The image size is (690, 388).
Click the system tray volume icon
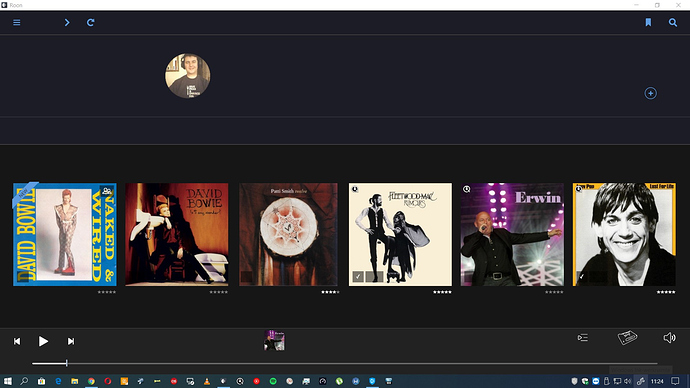[628, 381]
